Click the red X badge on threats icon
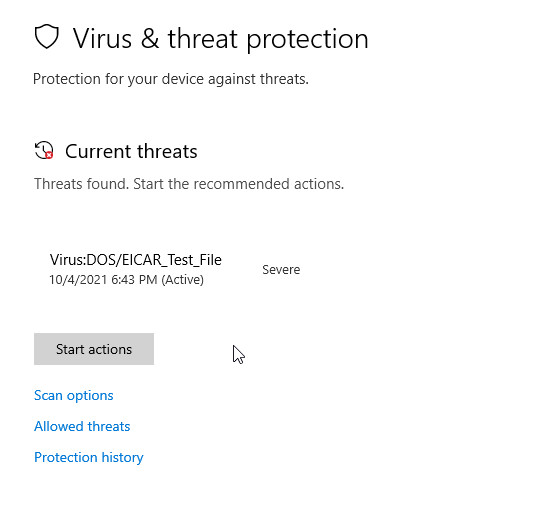 pyautogui.click(x=49, y=155)
